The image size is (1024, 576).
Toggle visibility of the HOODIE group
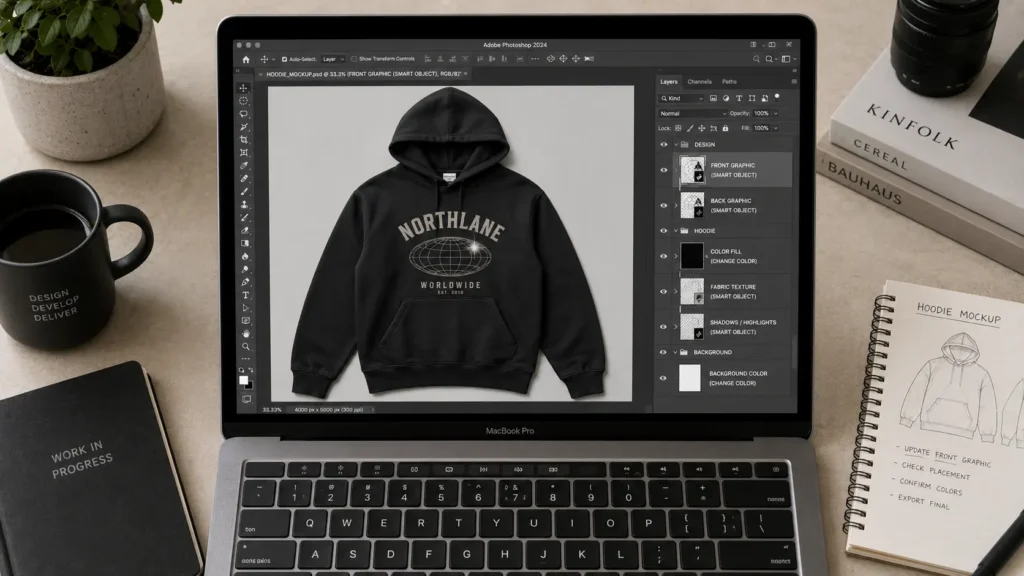[664, 231]
